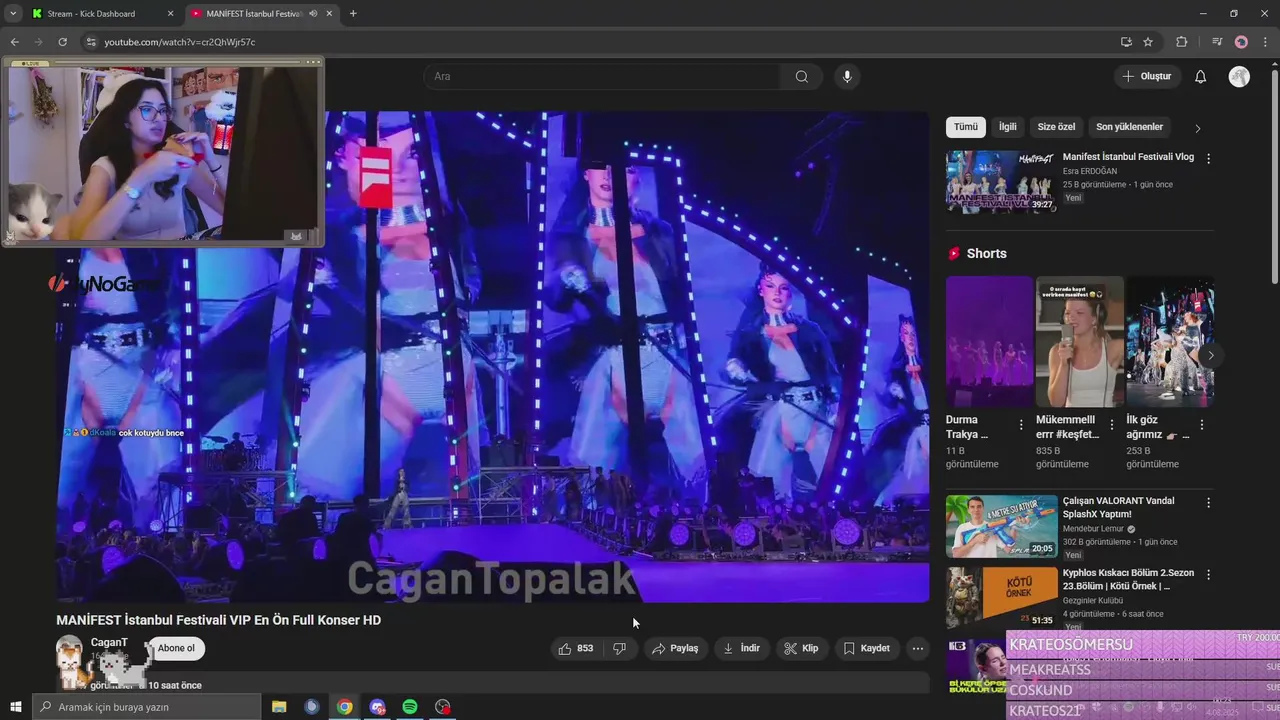Viewport: 1280px width, 720px height.
Task: Show next filter chips arrow
Action: pos(1197,128)
